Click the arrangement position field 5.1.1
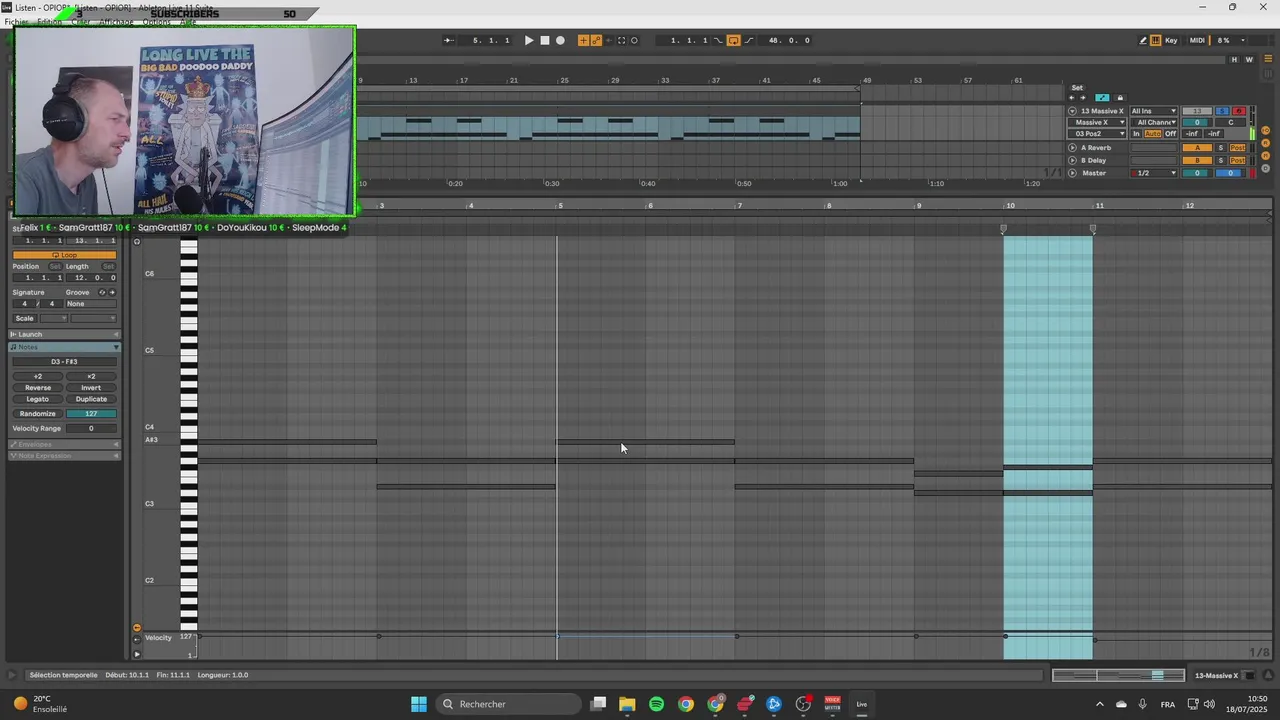This screenshot has height=720, width=1280. coord(485,40)
